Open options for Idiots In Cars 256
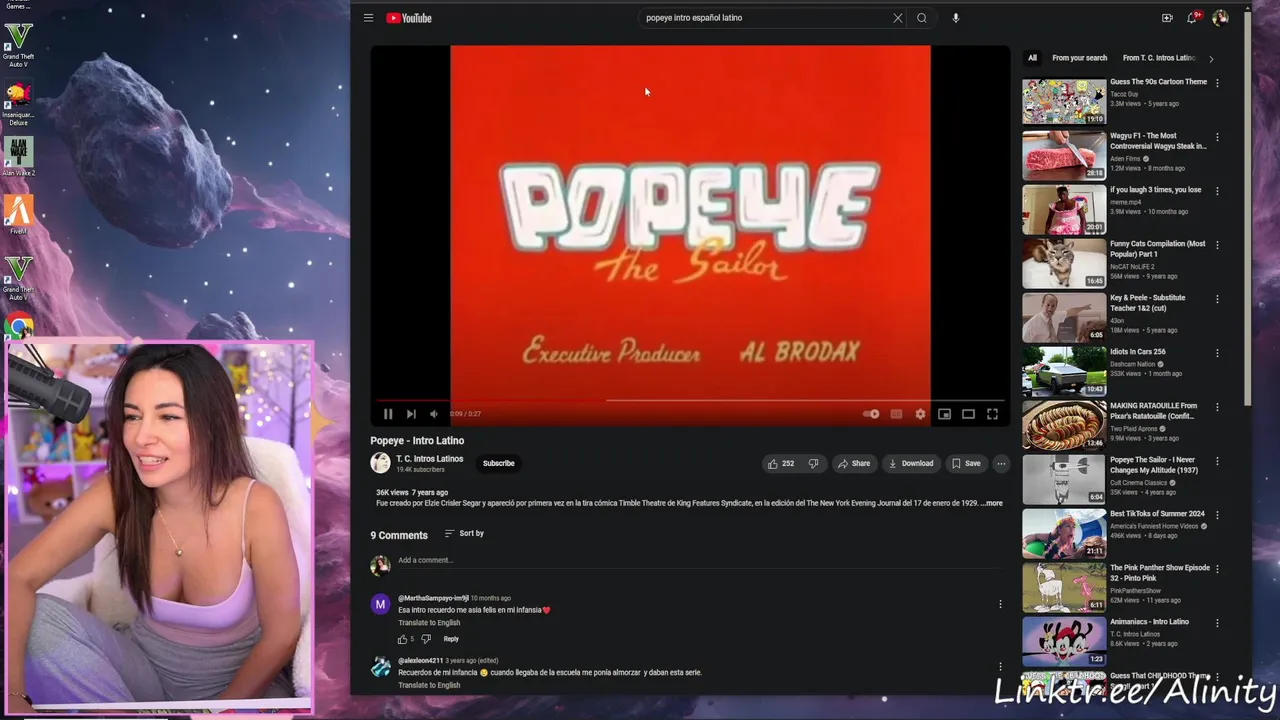The width and height of the screenshot is (1280, 720). pyautogui.click(x=1217, y=353)
